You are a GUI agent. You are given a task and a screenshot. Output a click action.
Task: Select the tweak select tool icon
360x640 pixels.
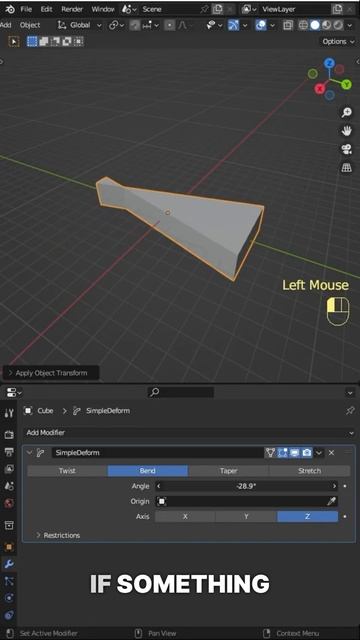pos(14,41)
